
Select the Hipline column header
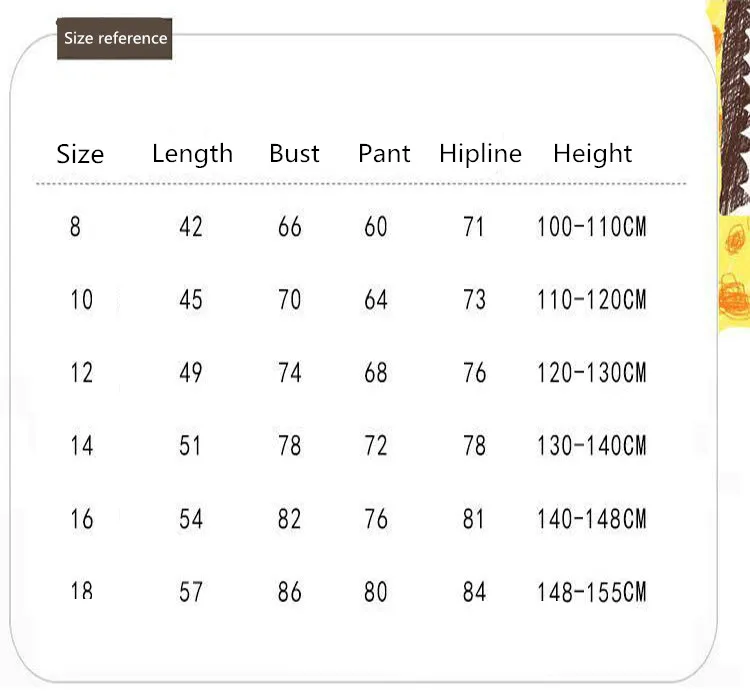pyautogui.click(x=480, y=154)
